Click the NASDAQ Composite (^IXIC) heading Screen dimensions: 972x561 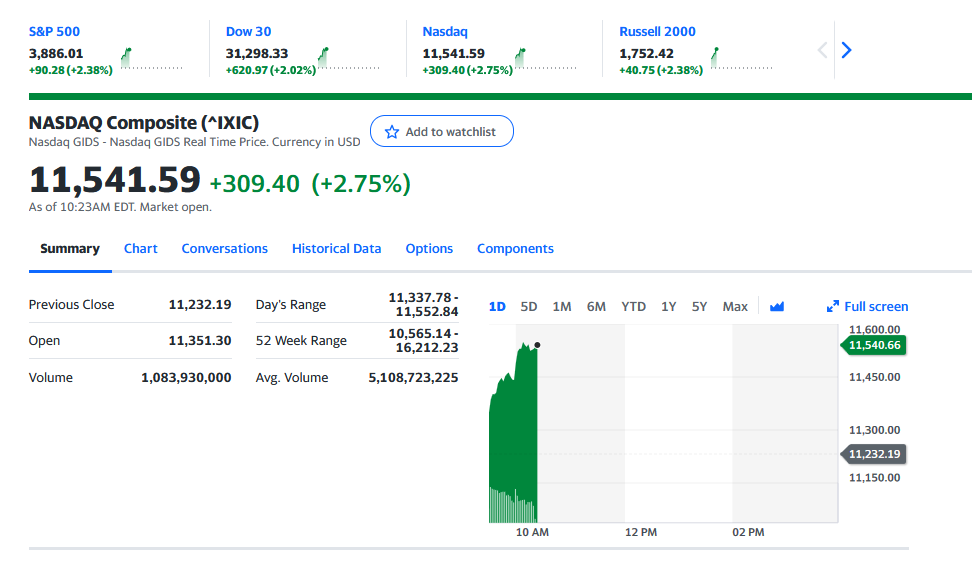144,123
